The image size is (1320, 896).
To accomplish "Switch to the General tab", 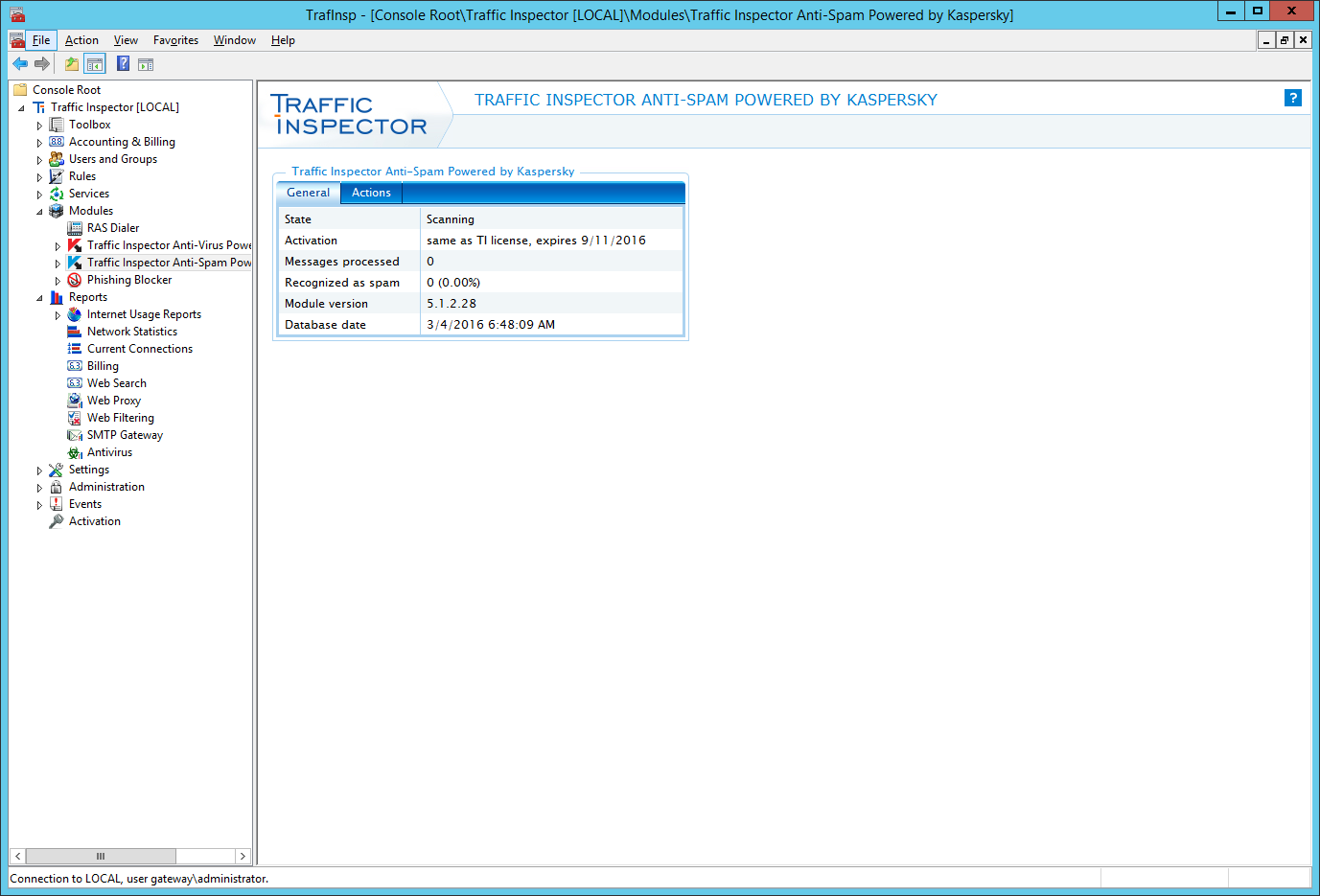I will pos(308,193).
